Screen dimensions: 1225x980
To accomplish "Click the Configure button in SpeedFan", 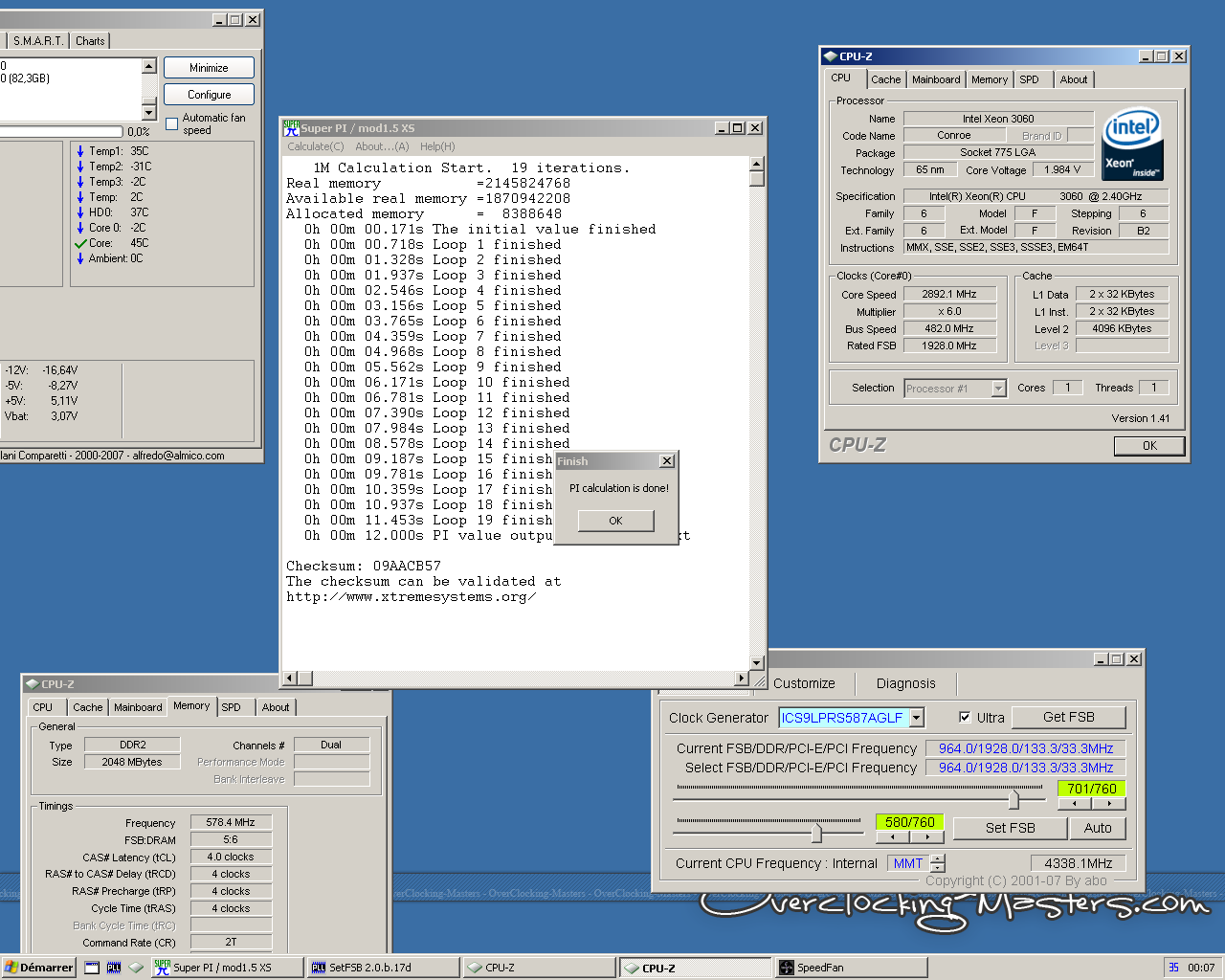I will click(x=209, y=95).
